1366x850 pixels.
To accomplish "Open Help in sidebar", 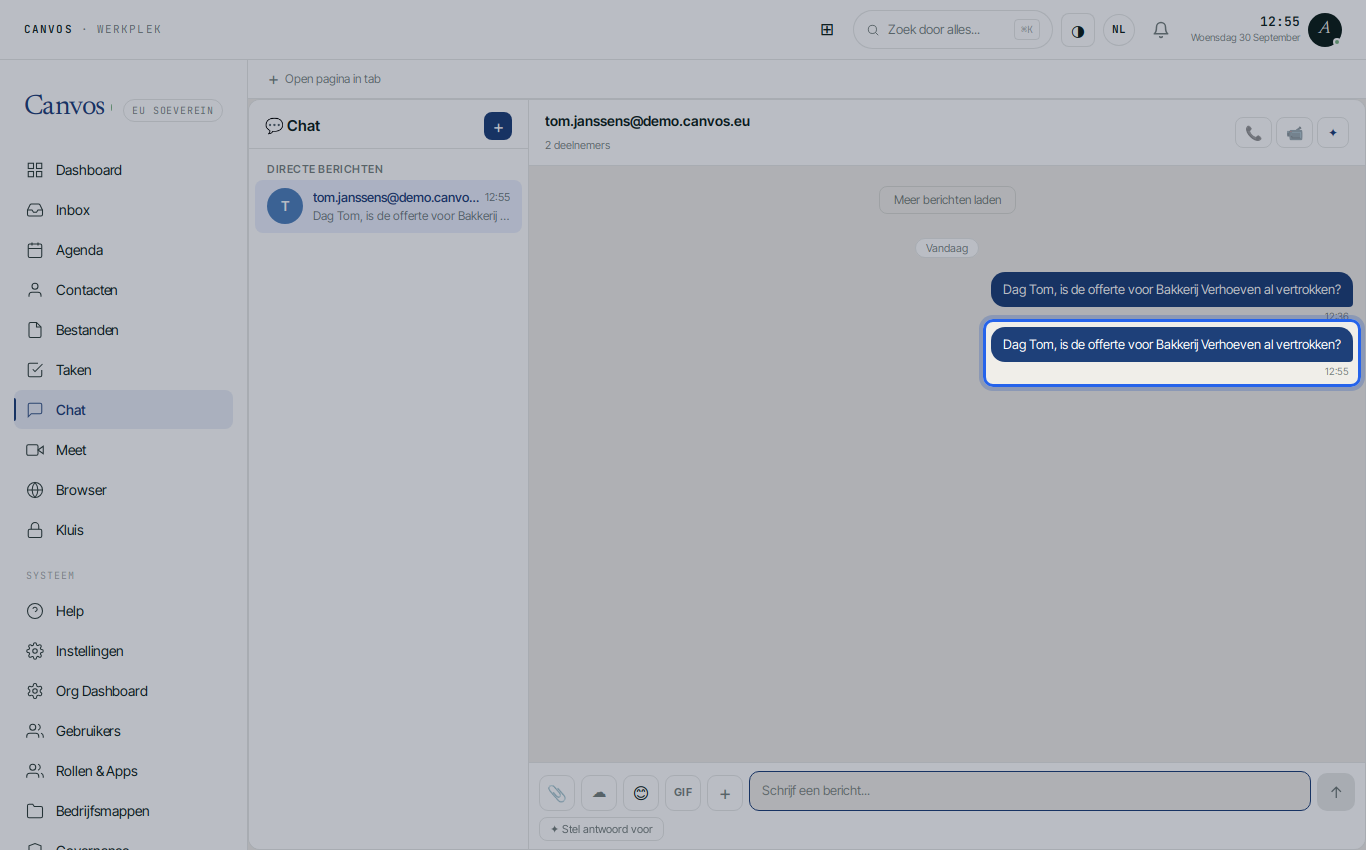I will pyautogui.click(x=124, y=611).
